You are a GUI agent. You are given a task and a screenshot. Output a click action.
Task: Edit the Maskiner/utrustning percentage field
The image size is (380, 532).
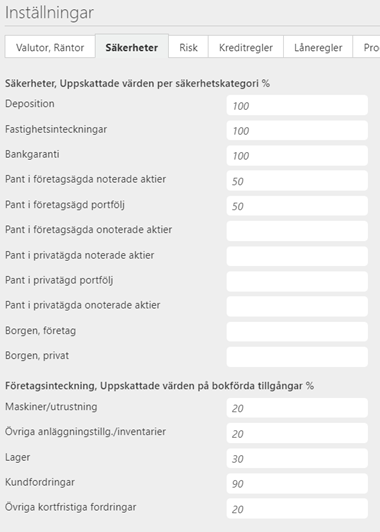tap(297, 408)
